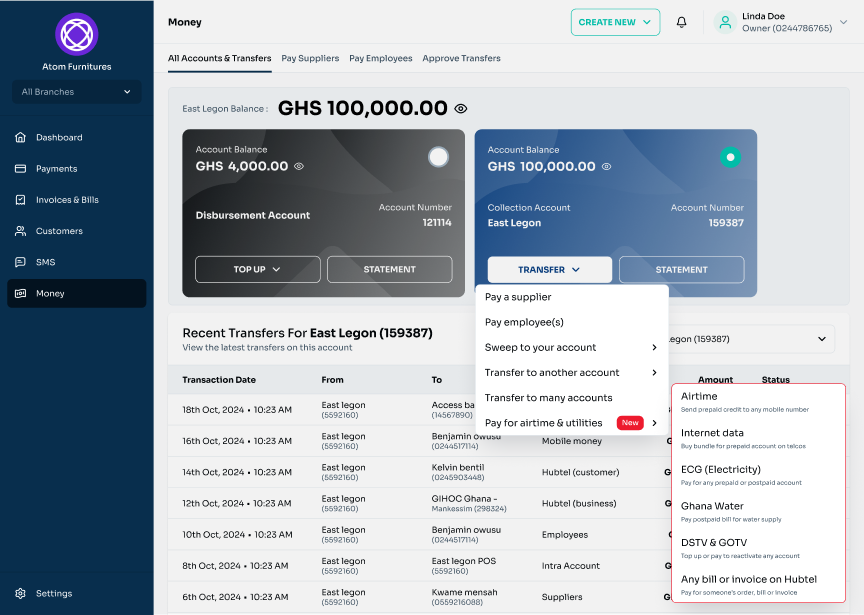
Task: Expand the All Branches dropdown
Action: click(x=77, y=92)
